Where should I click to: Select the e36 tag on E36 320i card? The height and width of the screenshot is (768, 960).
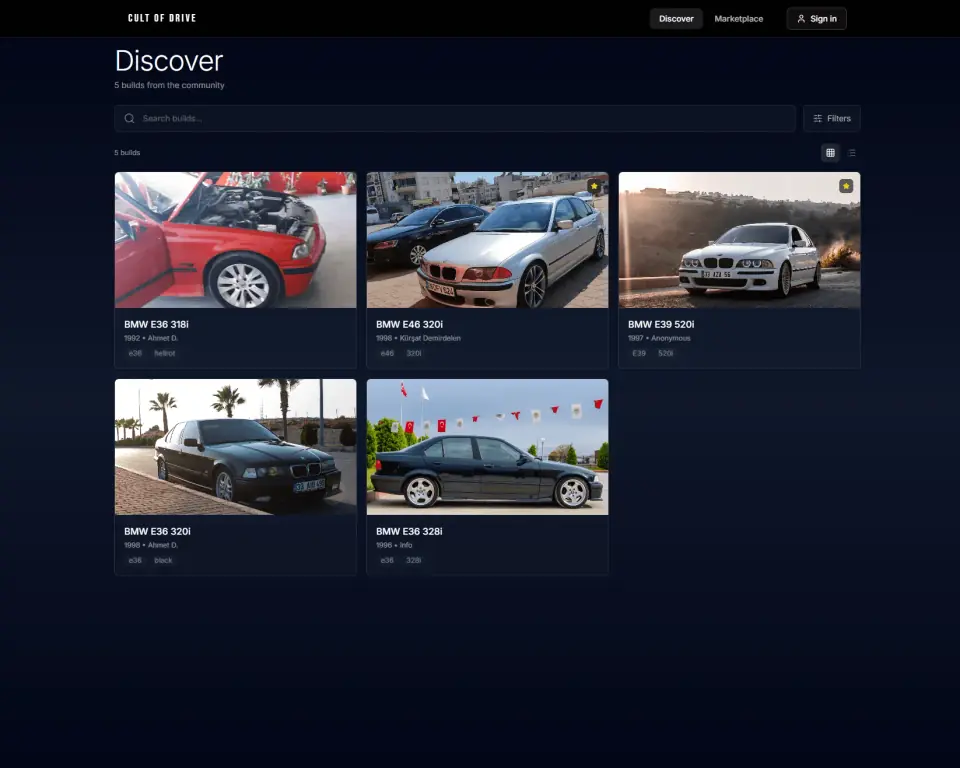pyautogui.click(x=135, y=560)
